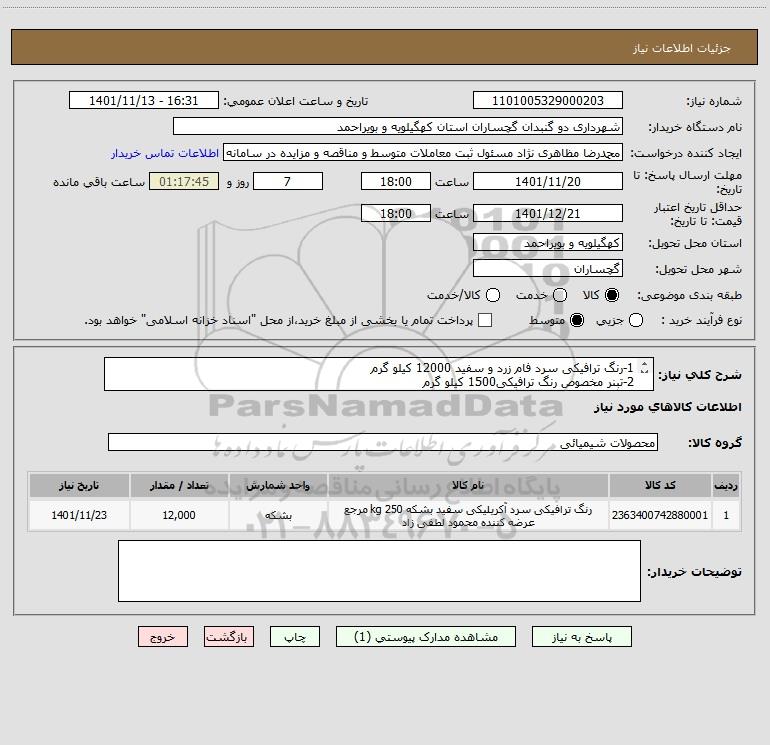The height and width of the screenshot is (745, 770).
Task: Open the اطلاعات تماس خریدار link
Action: [165, 153]
